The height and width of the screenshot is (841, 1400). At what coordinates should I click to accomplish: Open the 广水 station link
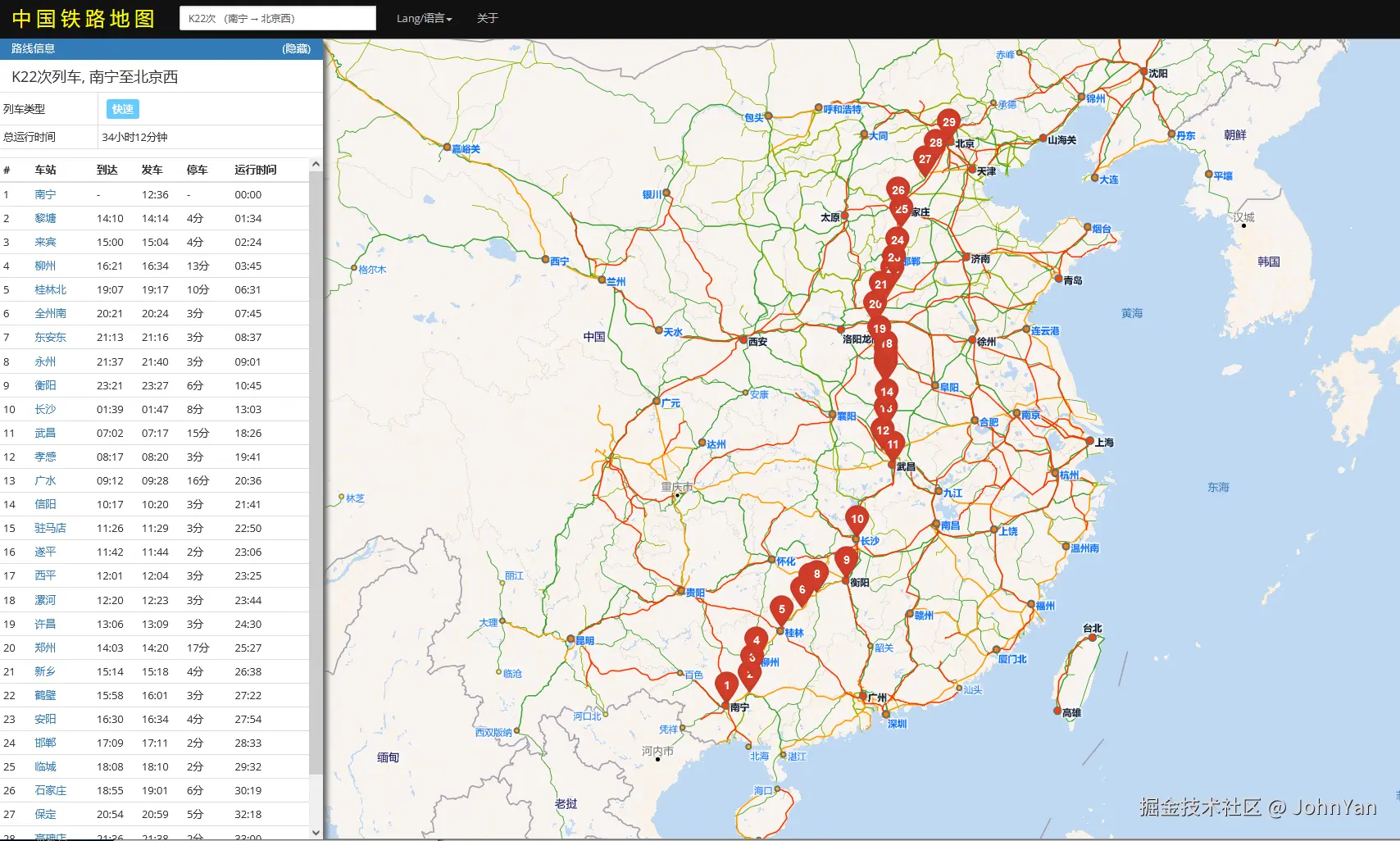[x=45, y=481]
